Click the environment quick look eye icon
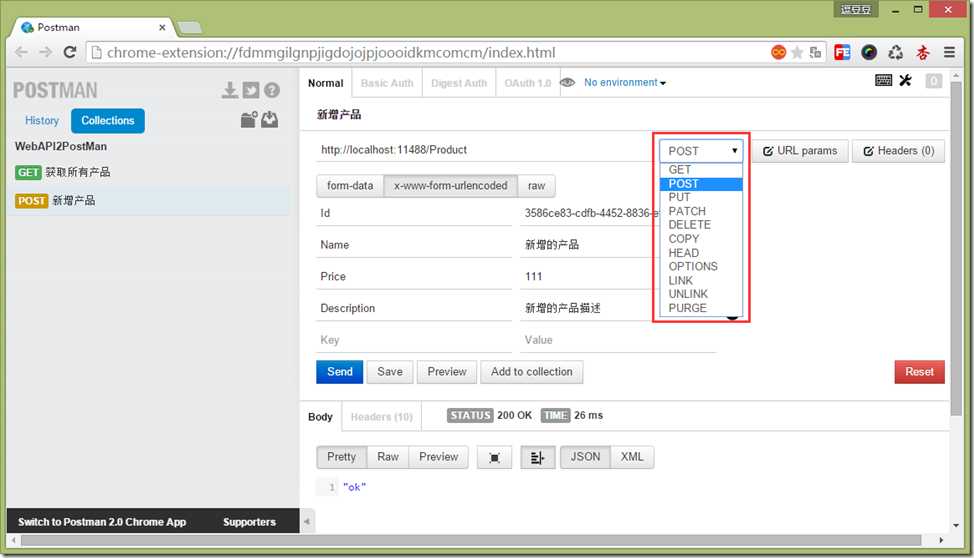Viewport: 974px width, 558px height. [x=568, y=83]
